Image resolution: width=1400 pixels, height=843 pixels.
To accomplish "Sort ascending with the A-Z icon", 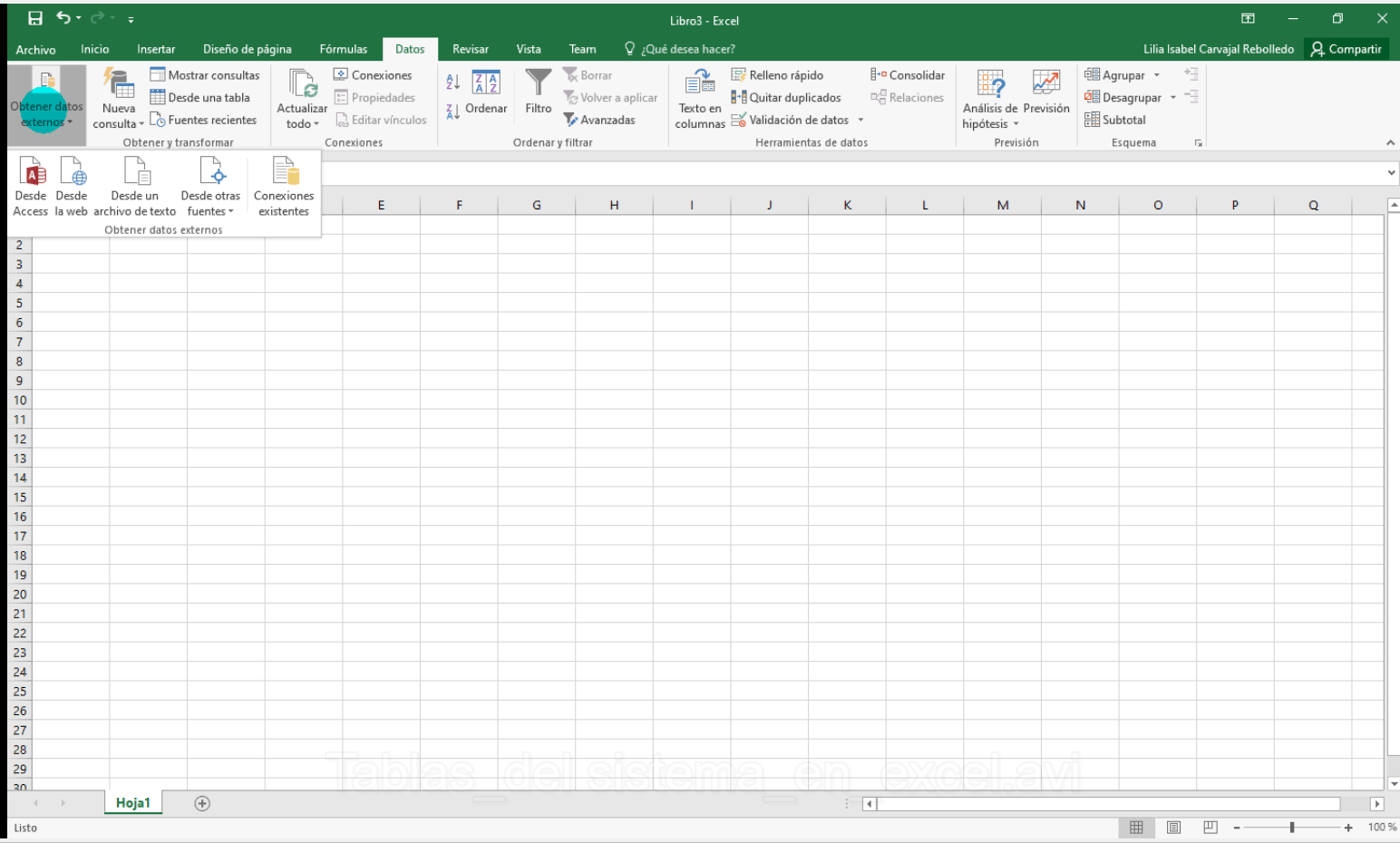I will [x=452, y=82].
